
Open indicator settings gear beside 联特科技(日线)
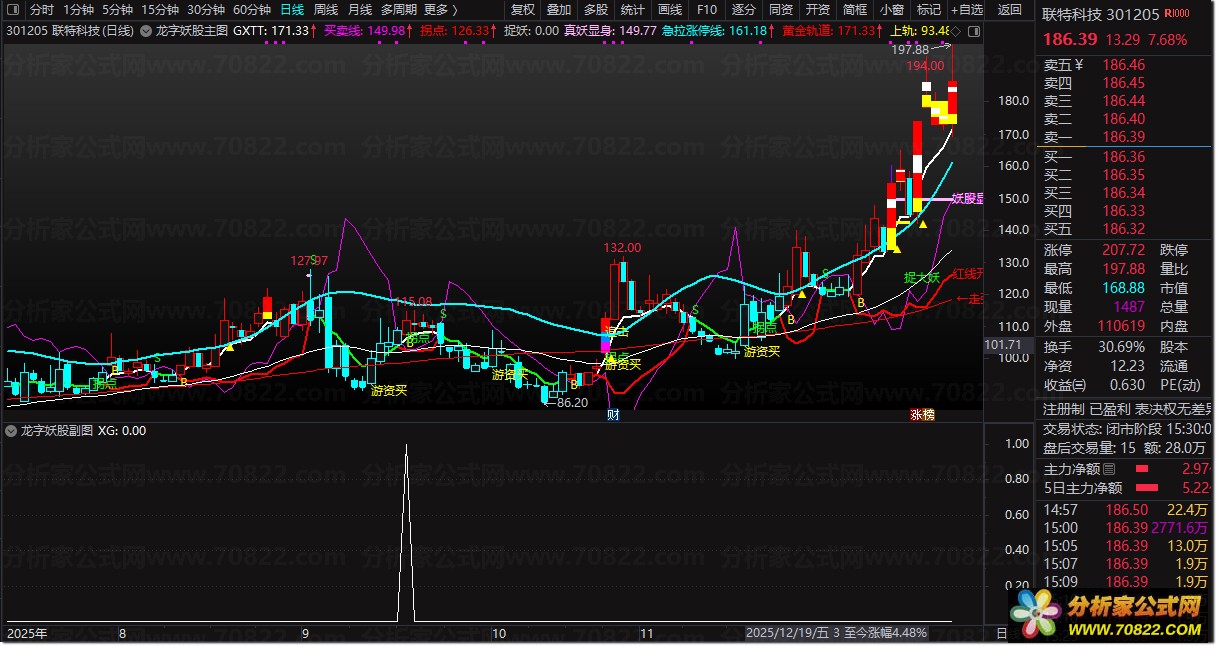pyautogui.click(x=144, y=30)
